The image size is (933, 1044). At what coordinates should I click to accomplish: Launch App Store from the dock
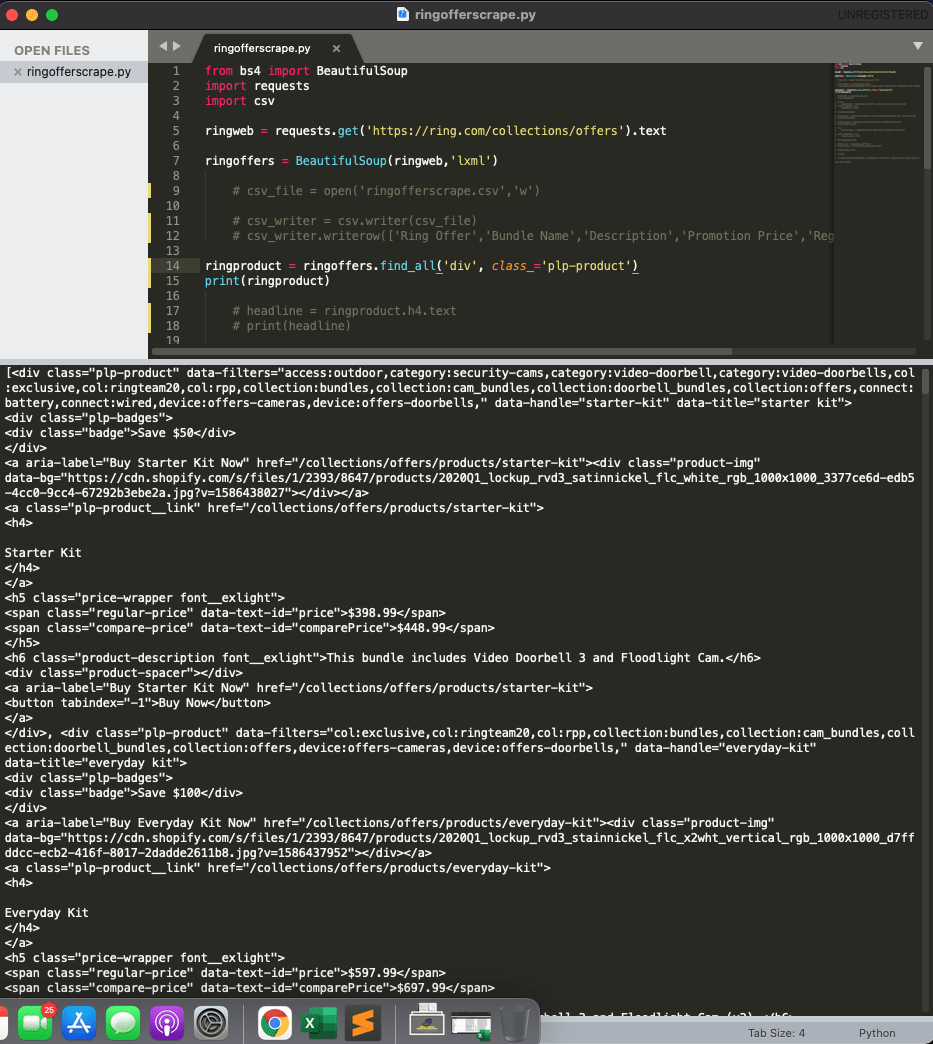(x=79, y=1023)
